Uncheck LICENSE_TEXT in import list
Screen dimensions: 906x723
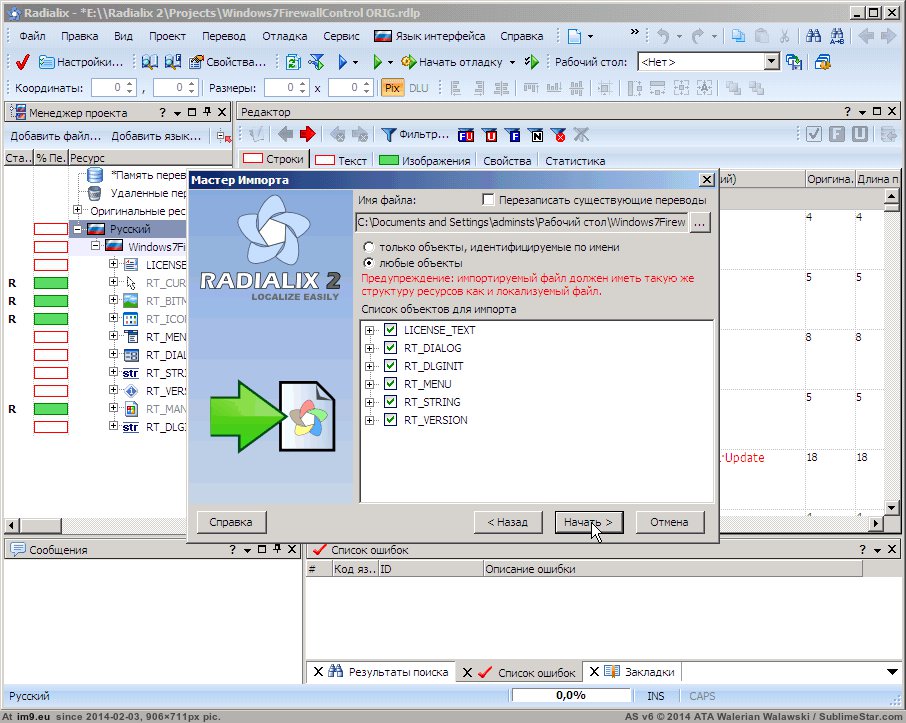[391, 329]
